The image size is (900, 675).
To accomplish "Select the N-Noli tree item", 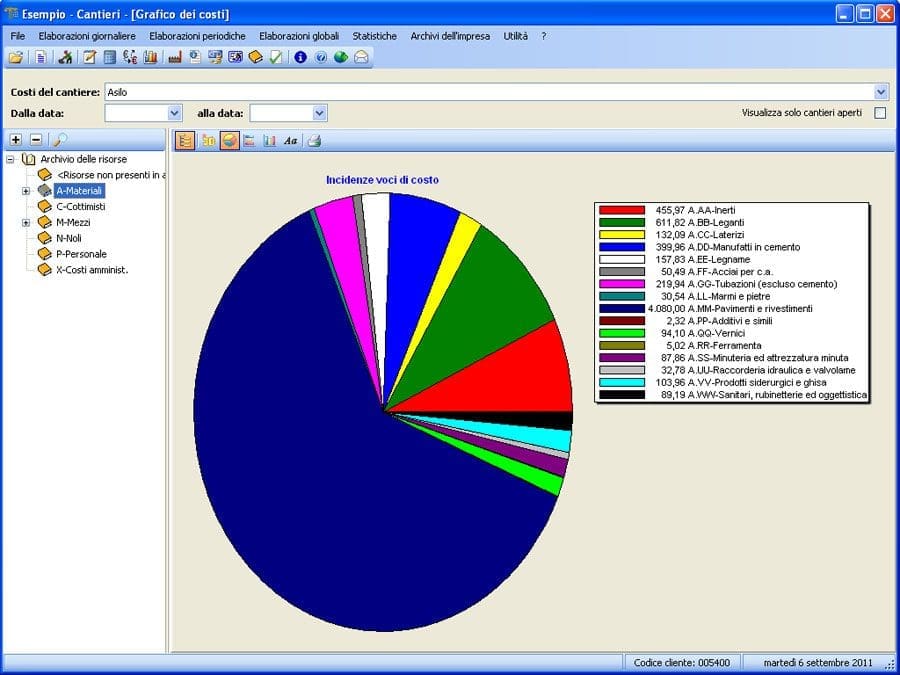I will click(x=69, y=238).
